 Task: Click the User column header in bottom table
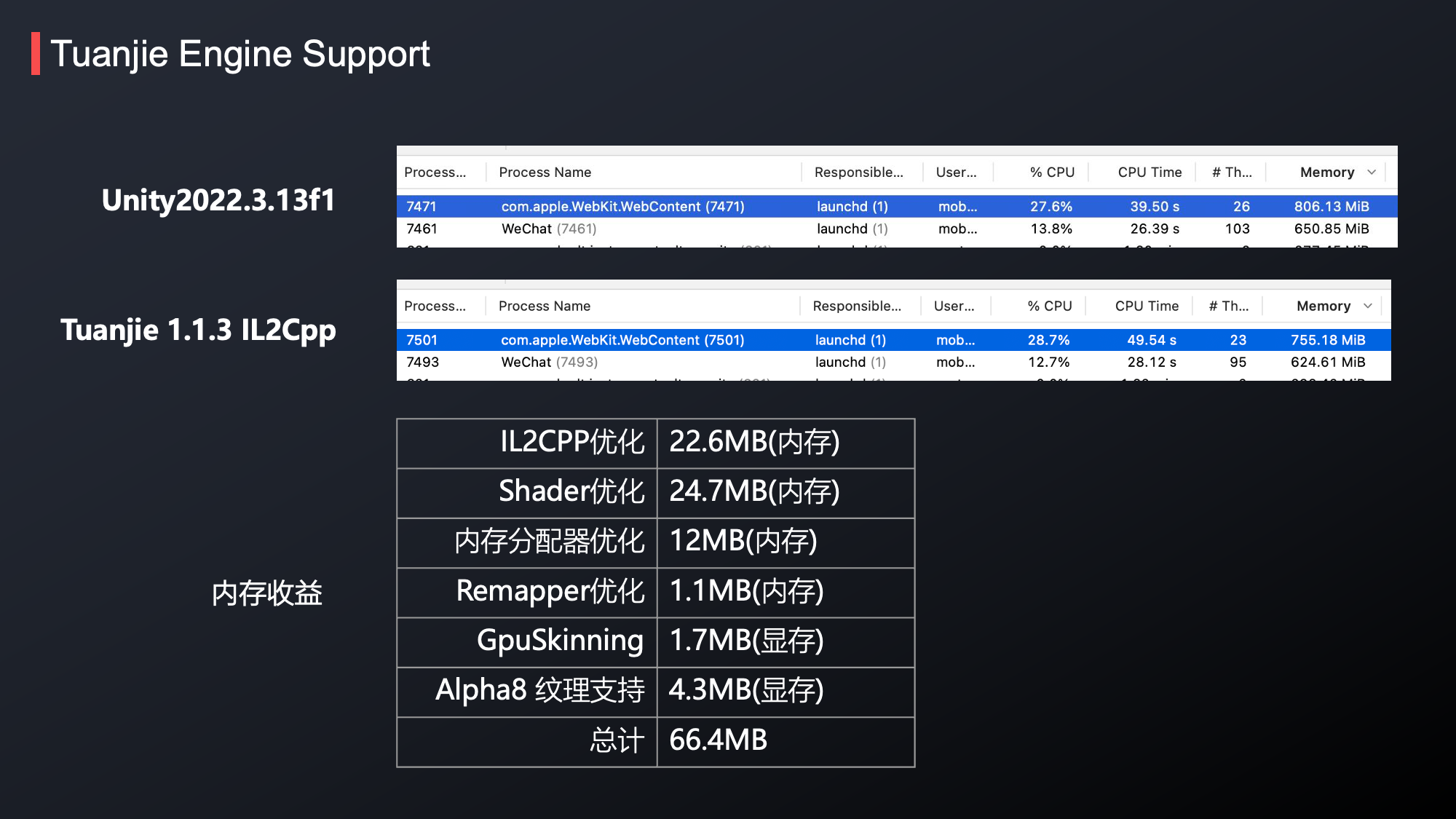[954, 306]
